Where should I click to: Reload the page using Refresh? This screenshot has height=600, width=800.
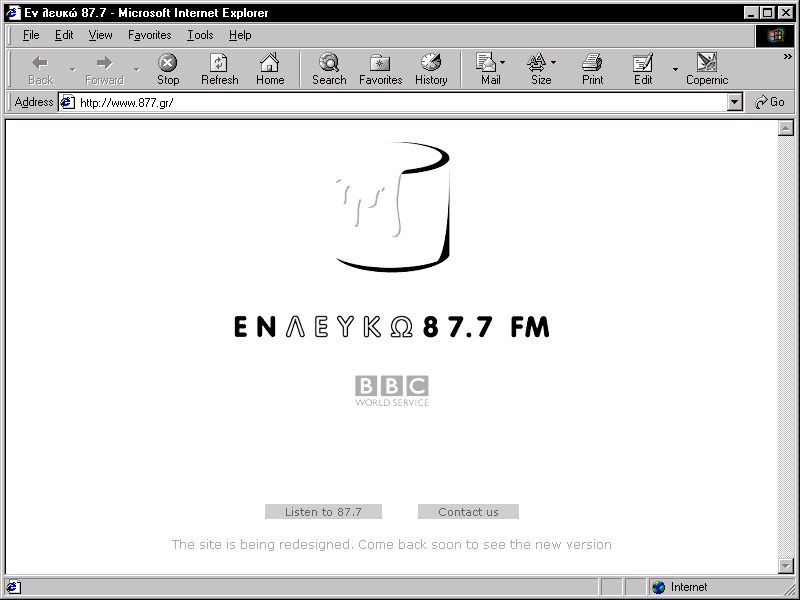tap(219, 69)
